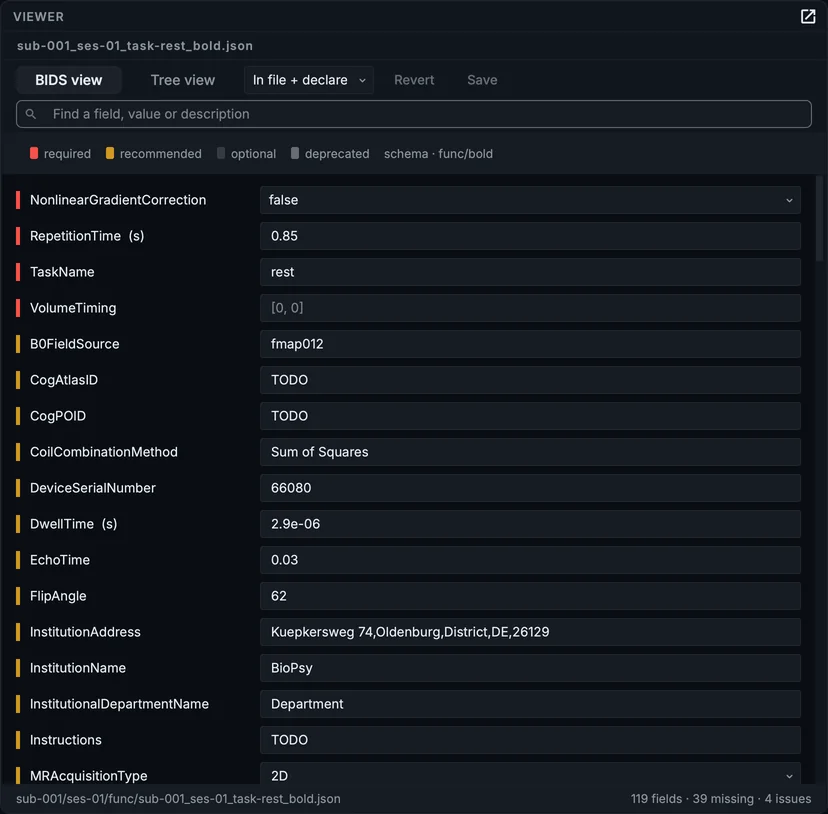Click the recommended legend amber swatch
The height and width of the screenshot is (814, 828).
click(x=110, y=153)
